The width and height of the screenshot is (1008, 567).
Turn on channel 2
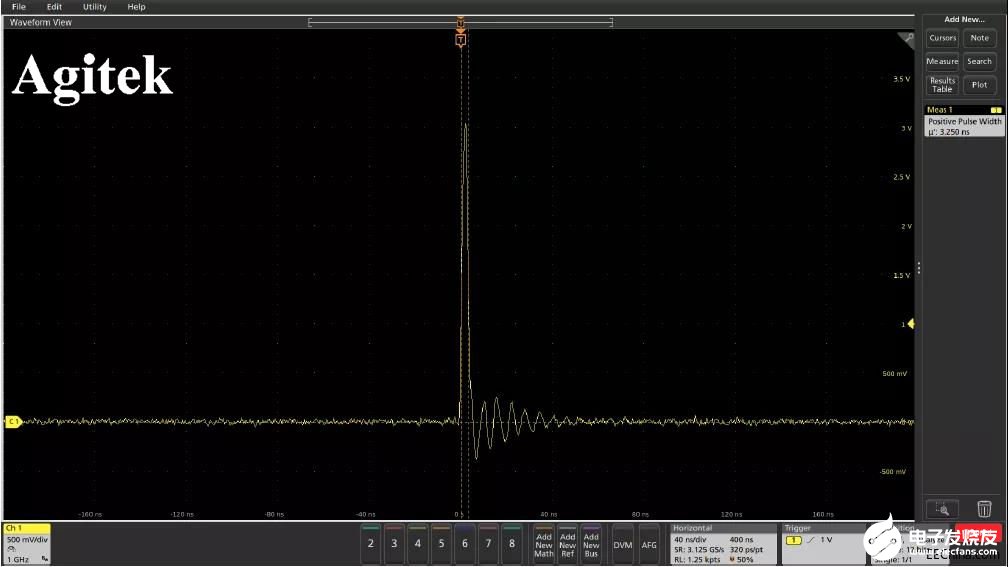click(370, 544)
